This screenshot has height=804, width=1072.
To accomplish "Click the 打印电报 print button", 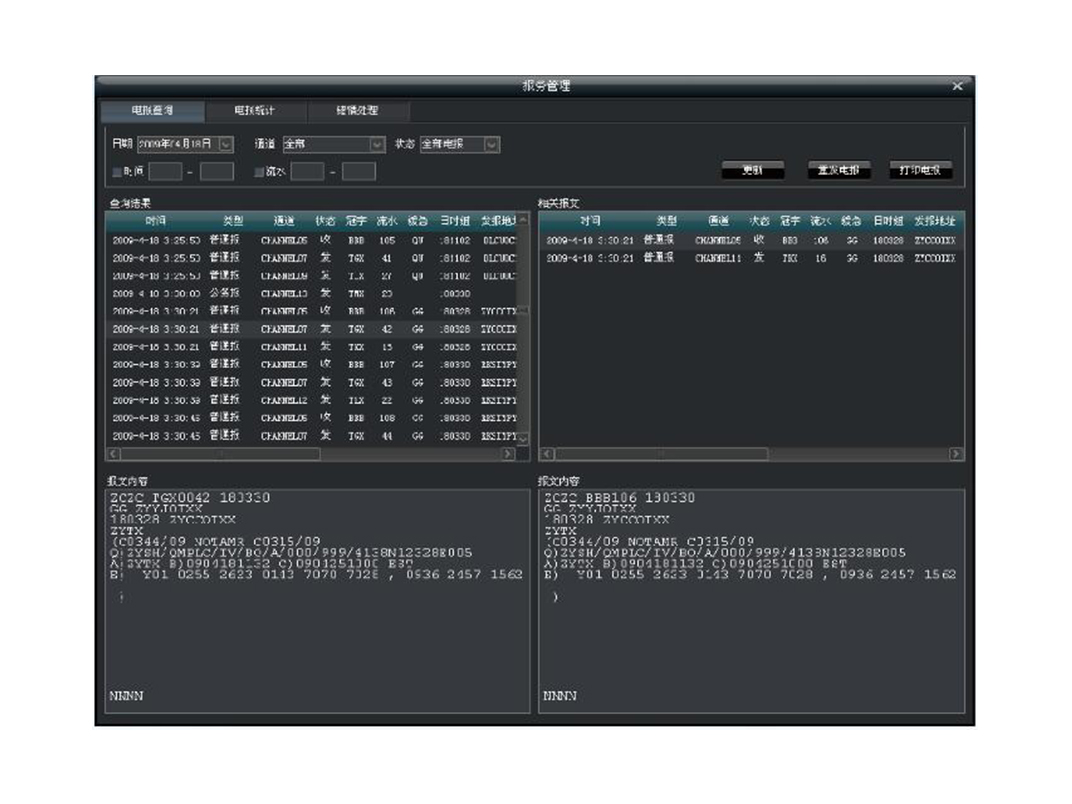I will pos(920,170).
